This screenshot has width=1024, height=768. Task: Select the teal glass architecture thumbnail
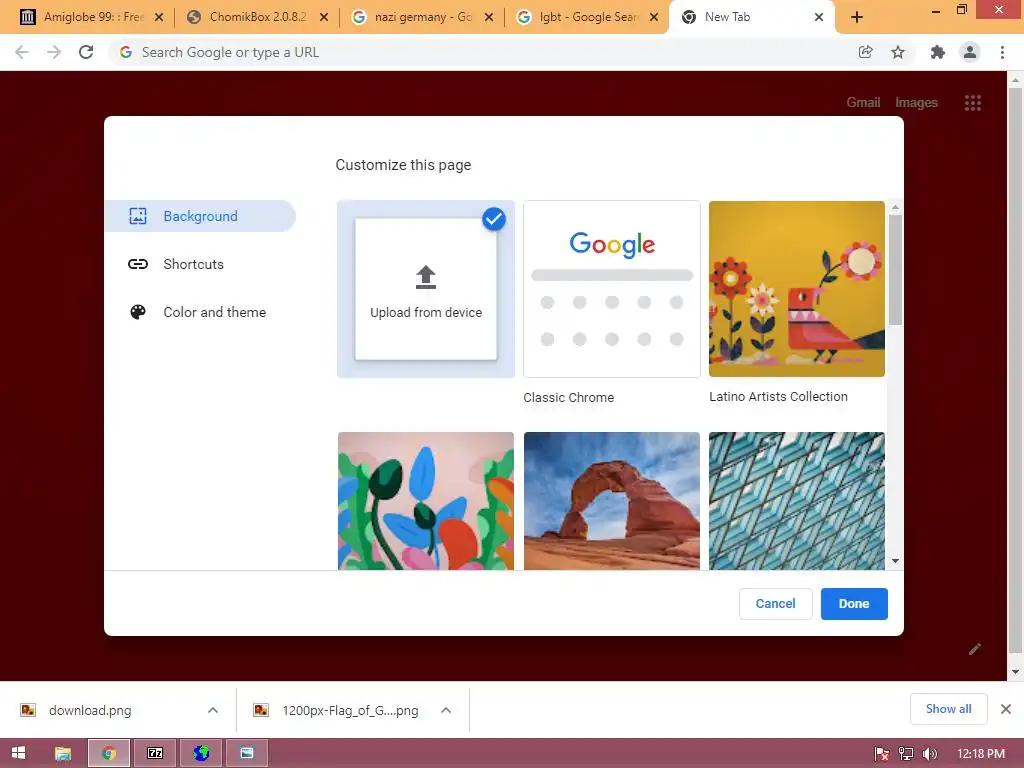click(x=797, y=501)
